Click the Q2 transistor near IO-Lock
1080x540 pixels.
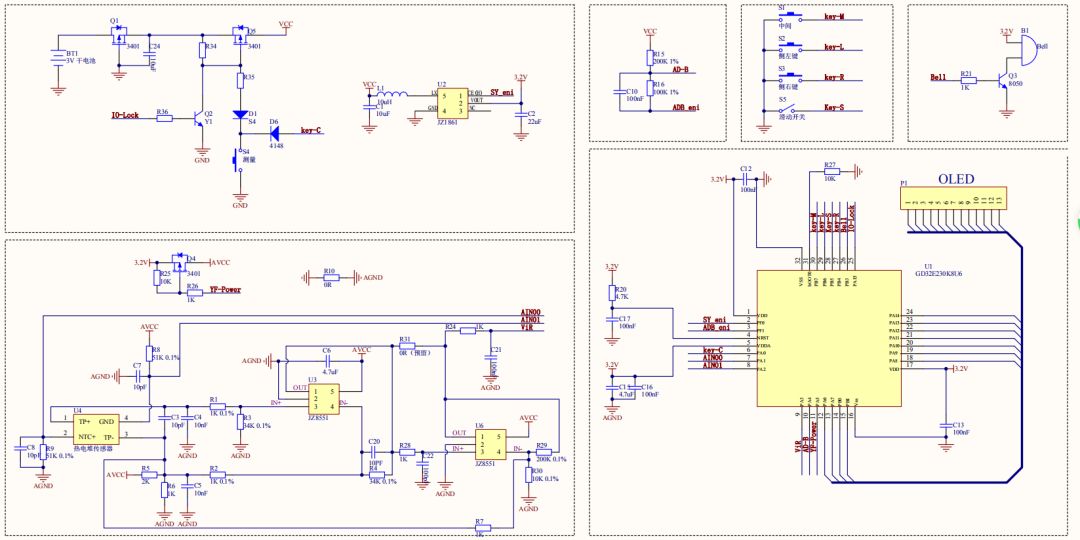198,117
